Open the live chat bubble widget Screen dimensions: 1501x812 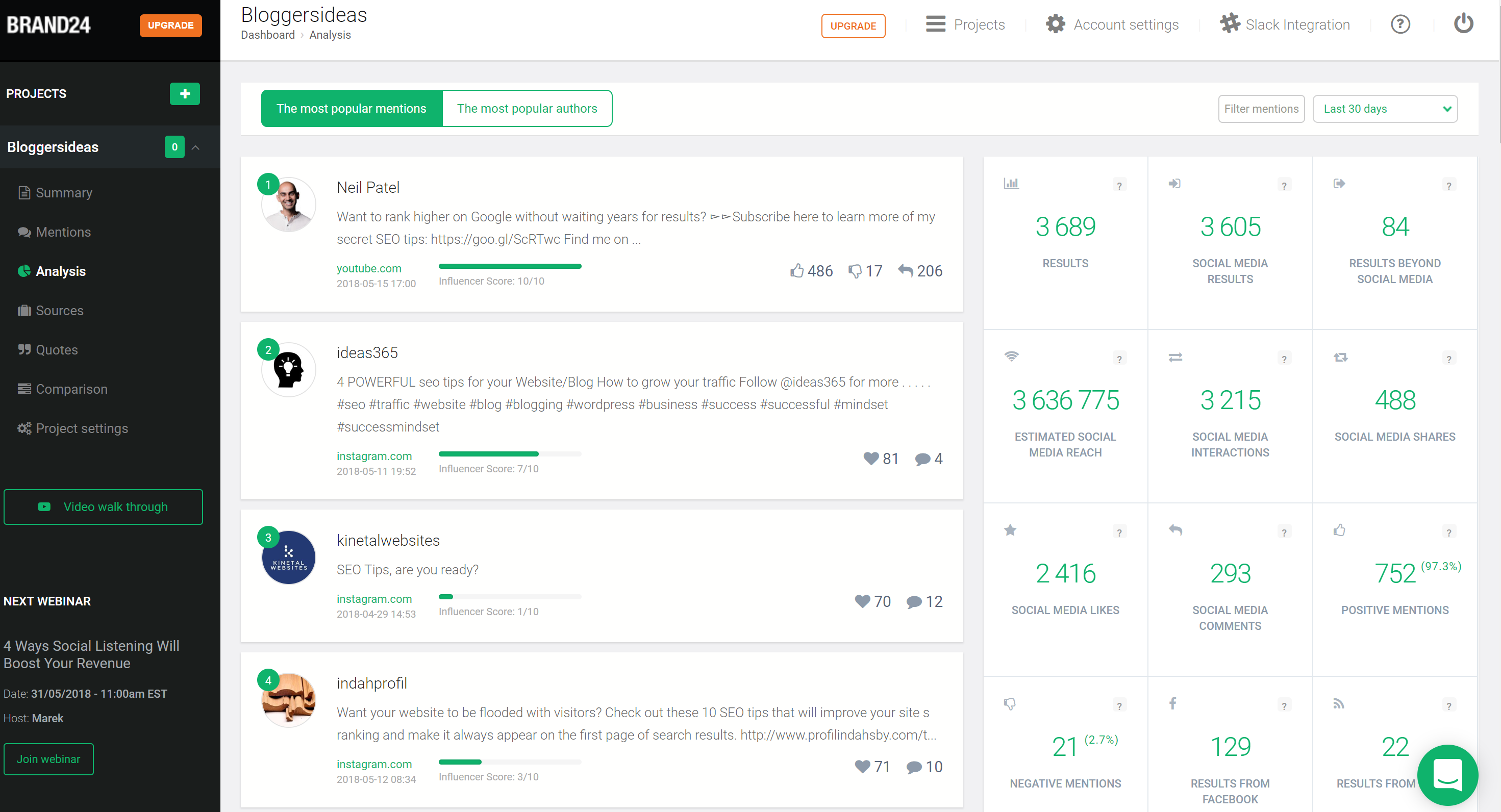(x=1447, y=774)
